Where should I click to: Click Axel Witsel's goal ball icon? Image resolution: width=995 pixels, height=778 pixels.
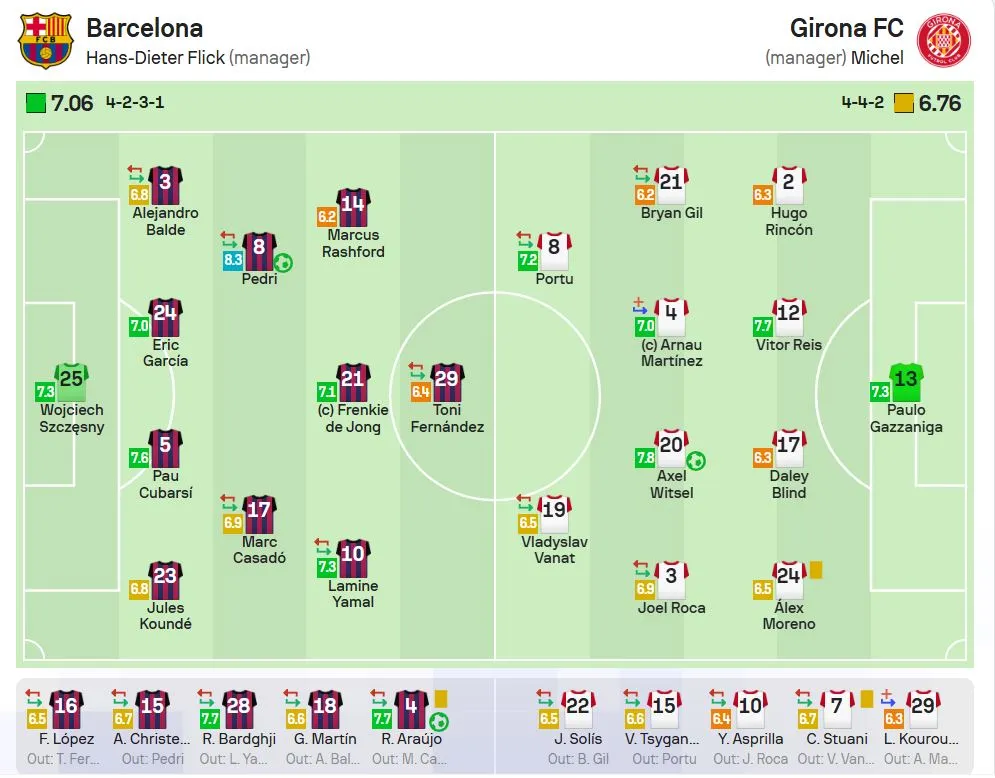pos(696,461)
